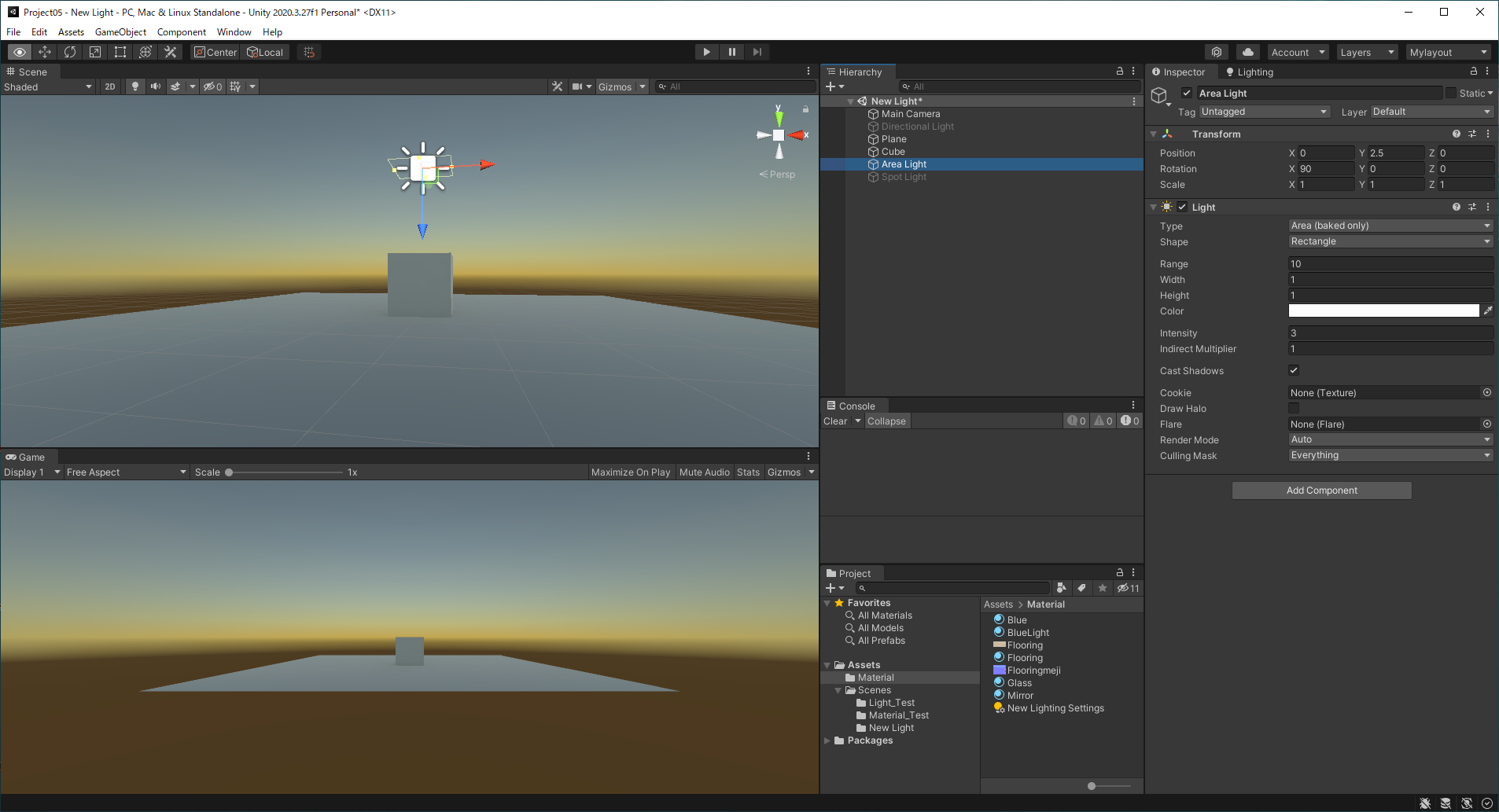This screenshot has width=1499, height=812.
Task: Open the Culling Mask dropdown
Action: pos(1390,455)
